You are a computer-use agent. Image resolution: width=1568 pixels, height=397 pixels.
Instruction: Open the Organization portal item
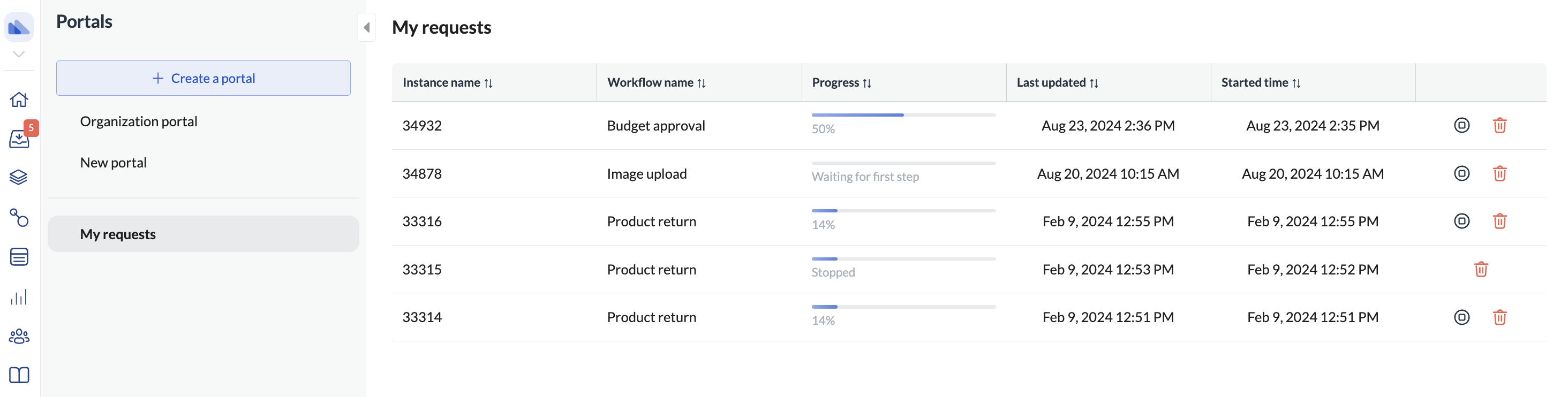pyautogui.click(x=139, y=121)
